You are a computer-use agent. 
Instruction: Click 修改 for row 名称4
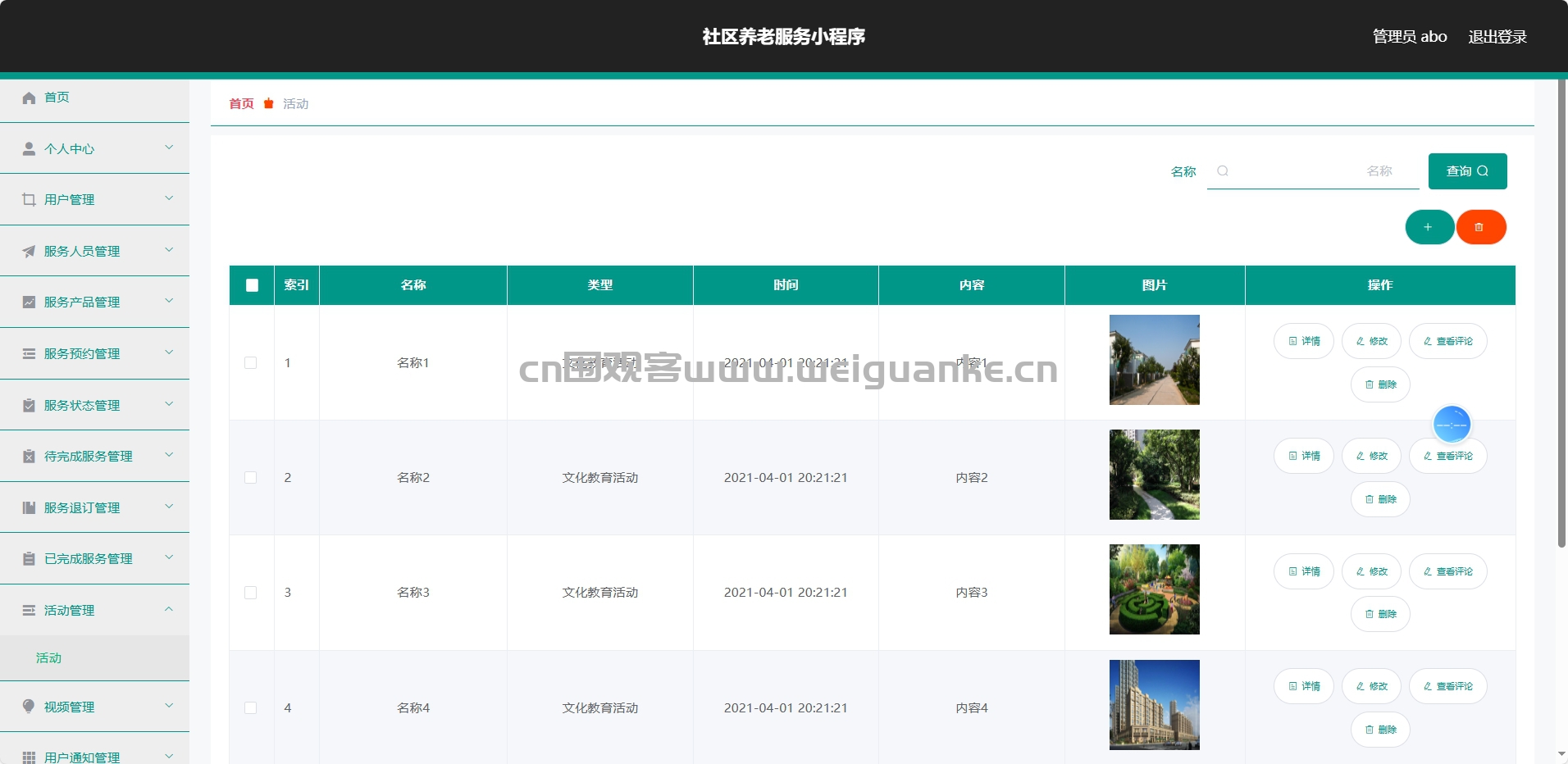point(1371,686)
